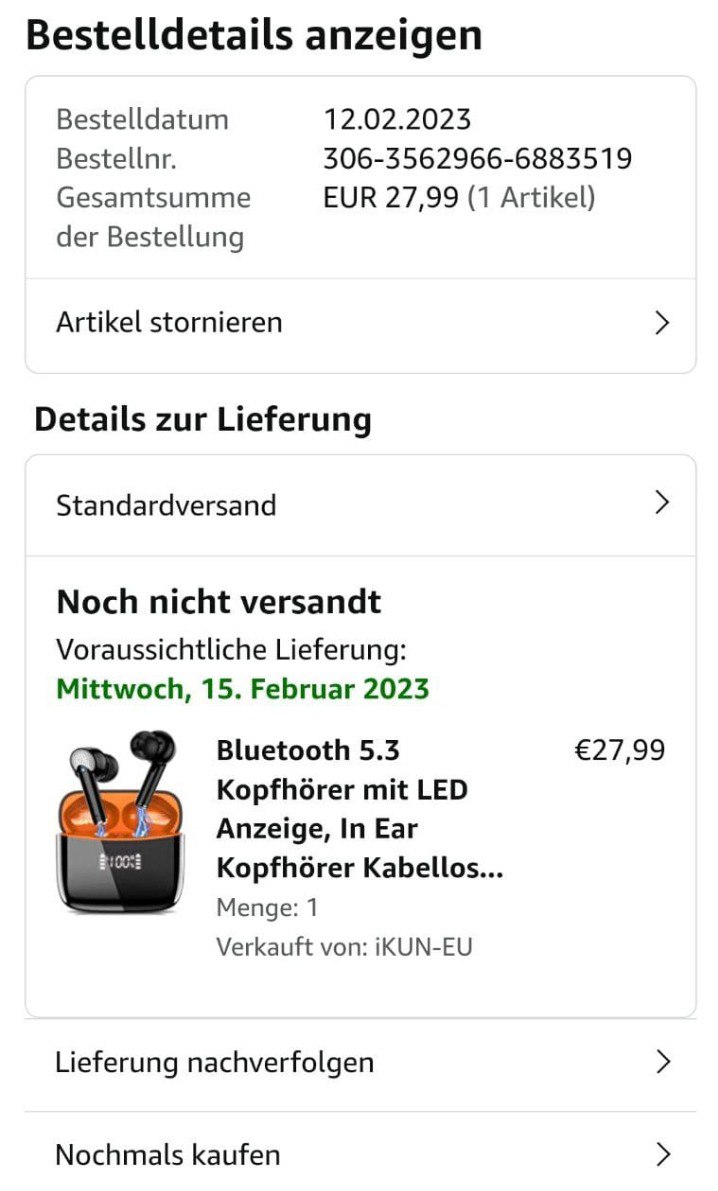
Task: Click chevron arrow next to Artikel stornieren
Action: tap(662, 323)
